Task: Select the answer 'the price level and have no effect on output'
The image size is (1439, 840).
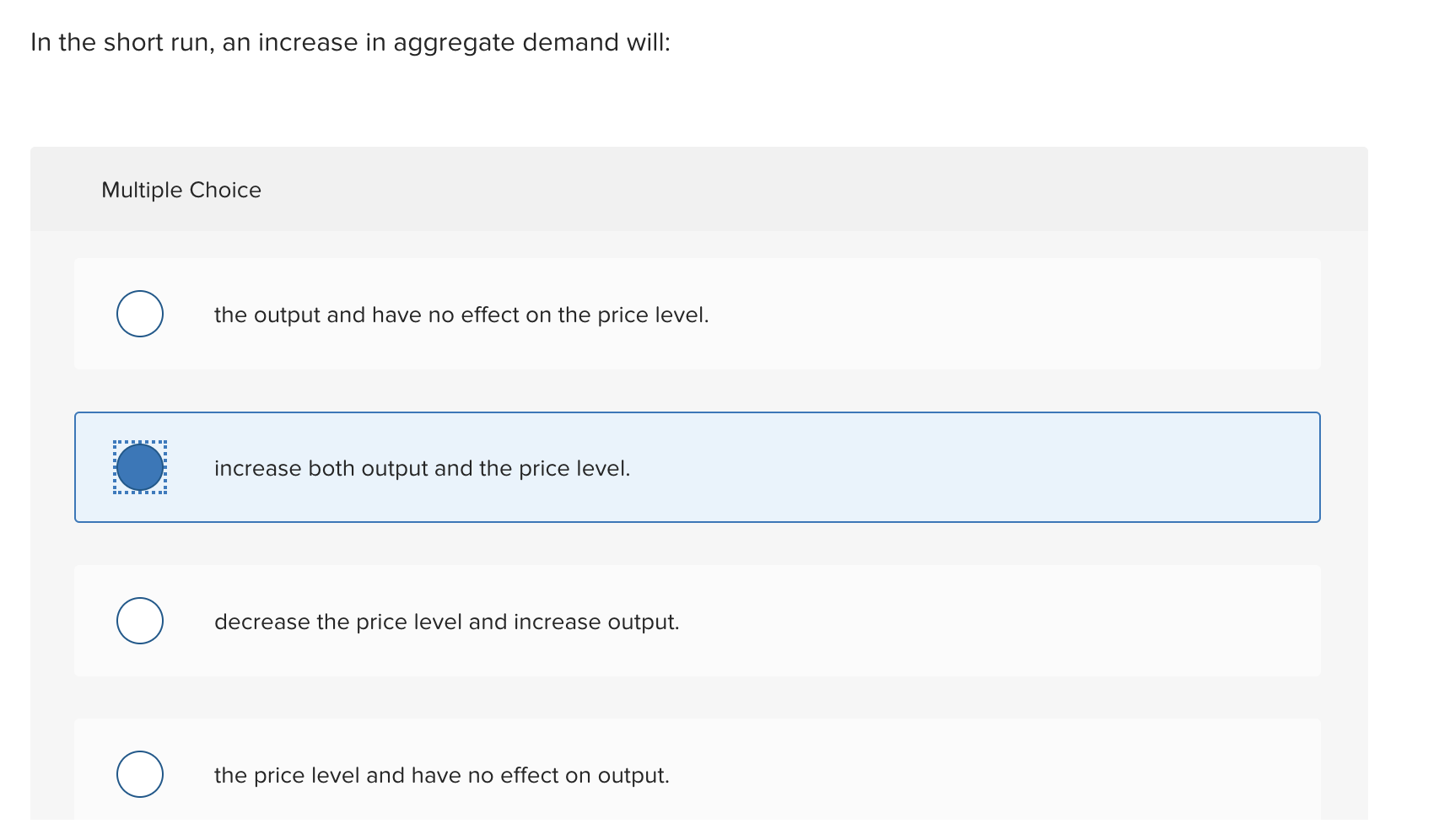Action: click(441, 775)
